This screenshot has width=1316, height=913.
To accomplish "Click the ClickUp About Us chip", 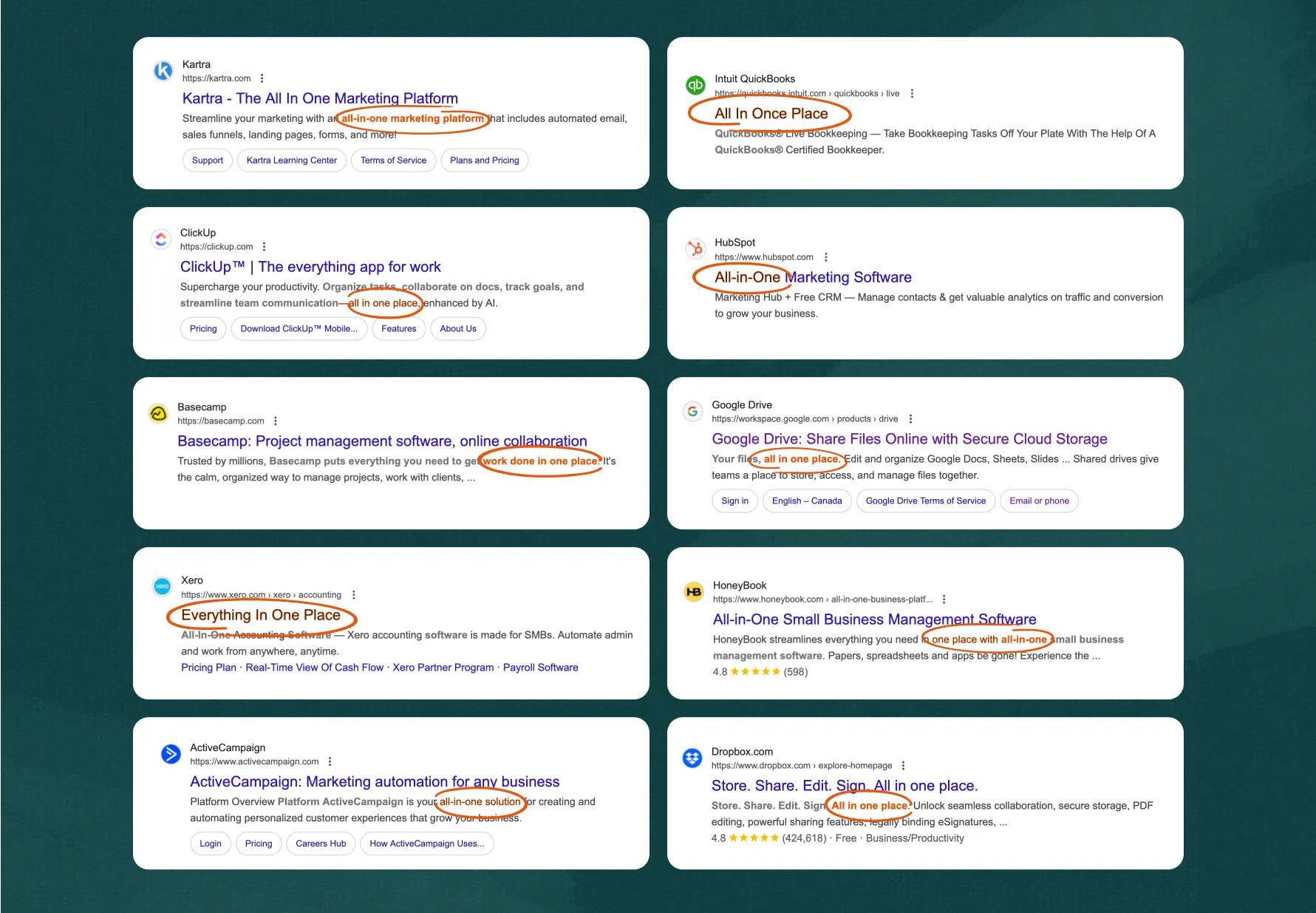I will 458,329.
